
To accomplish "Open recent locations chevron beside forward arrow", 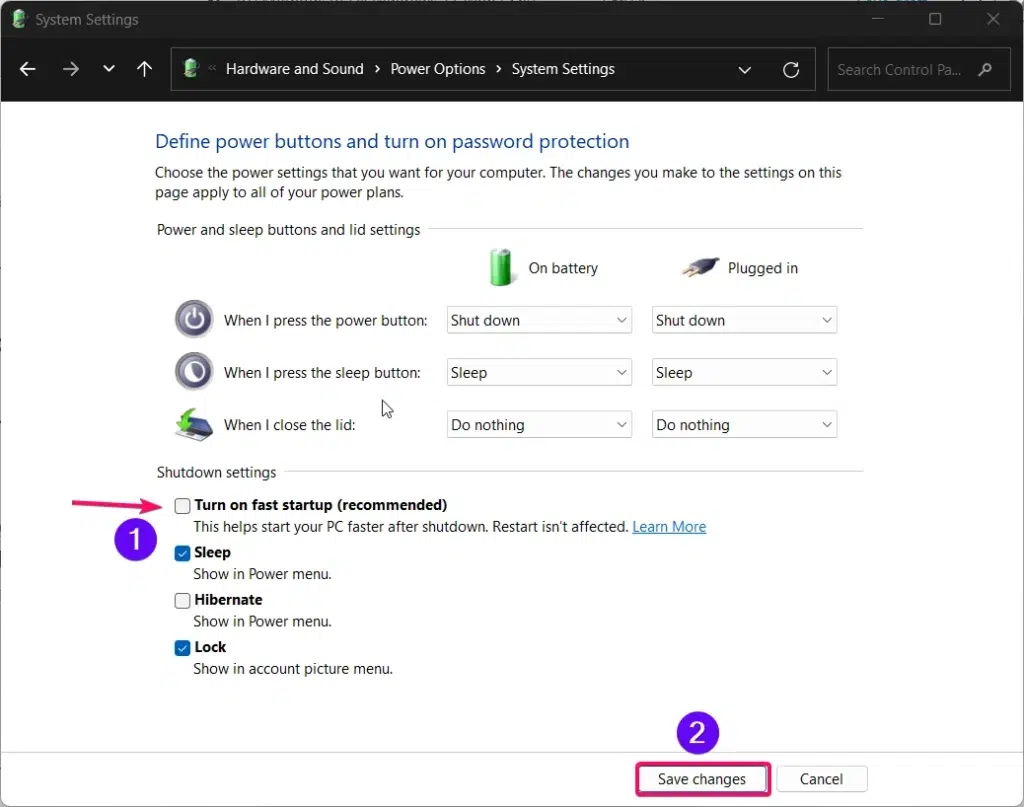I will [x=108, y=69].
